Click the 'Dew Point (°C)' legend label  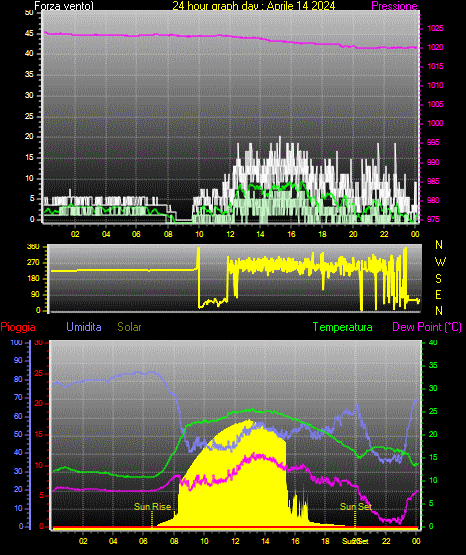click(x=427, y=327)
